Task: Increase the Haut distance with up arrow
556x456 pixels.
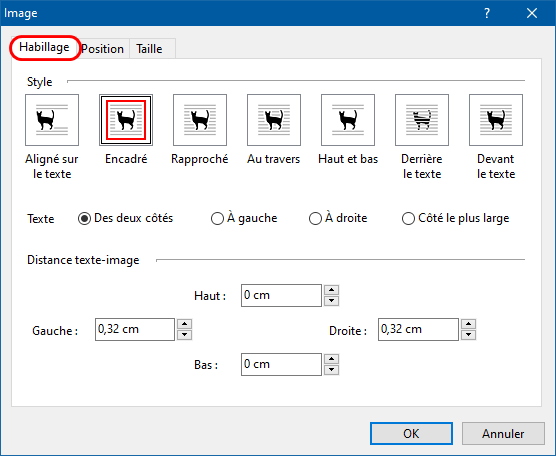Action: point(332,290)
